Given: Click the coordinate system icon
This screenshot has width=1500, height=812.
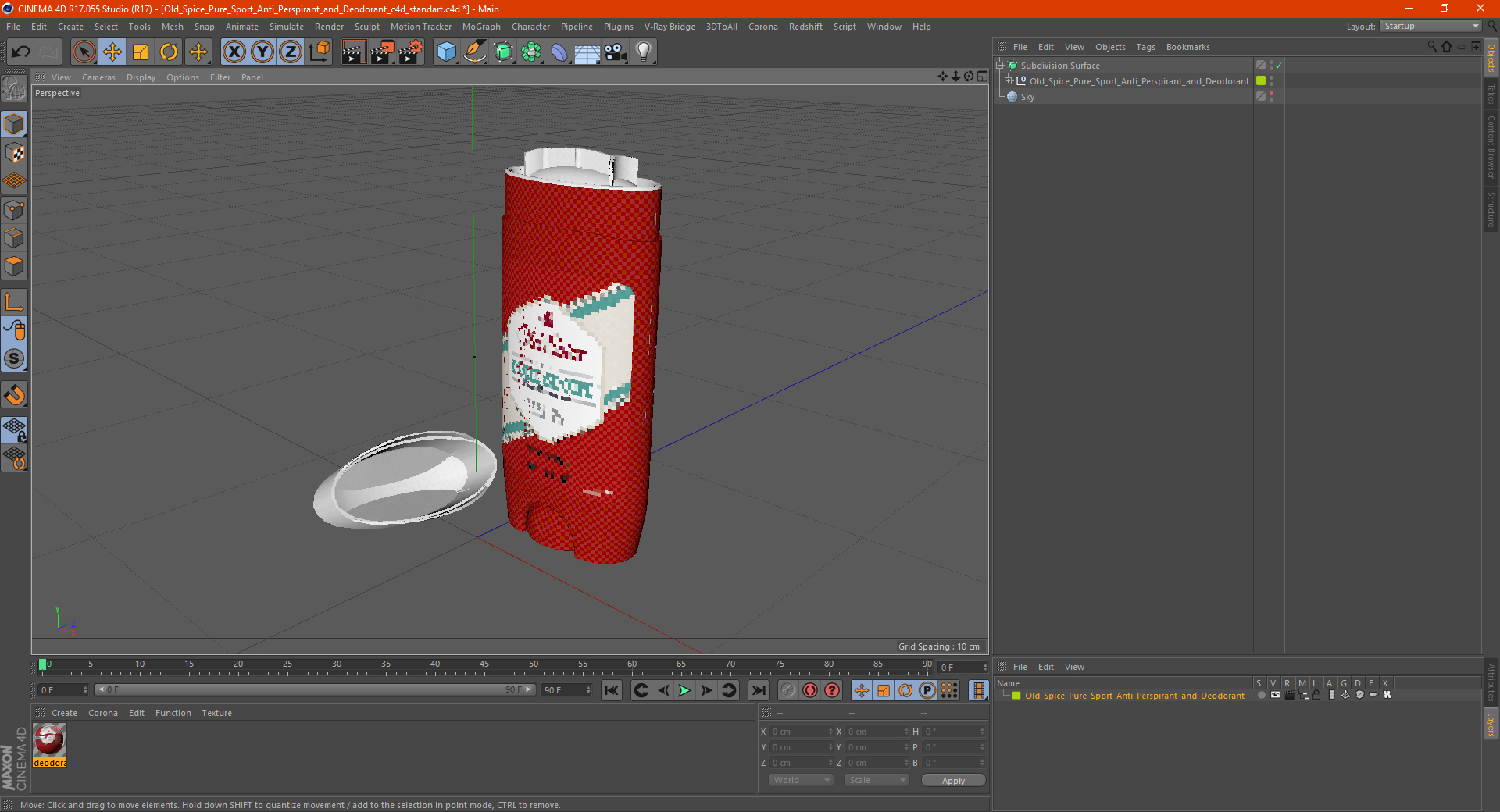Looking at the screenshot, I should (x=320, y=52).
